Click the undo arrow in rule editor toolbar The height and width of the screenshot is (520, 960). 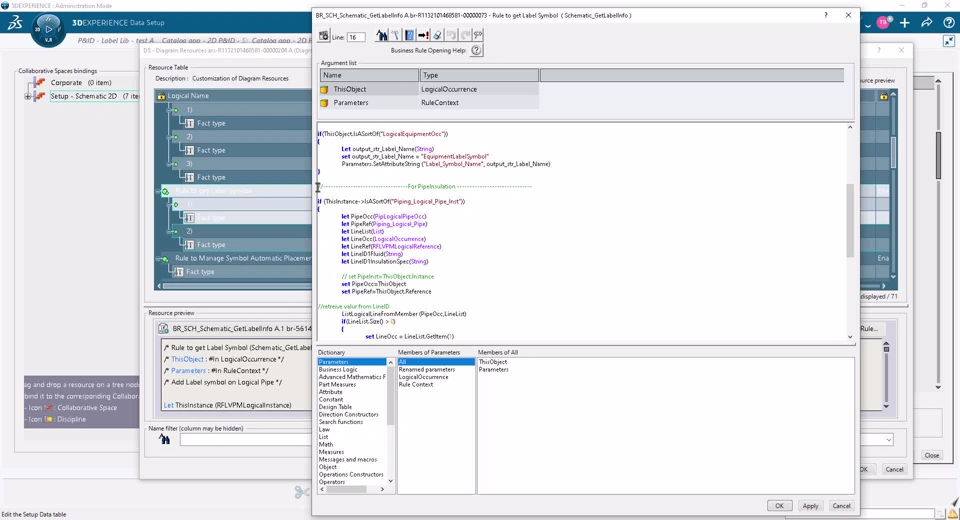pos(451,36)
